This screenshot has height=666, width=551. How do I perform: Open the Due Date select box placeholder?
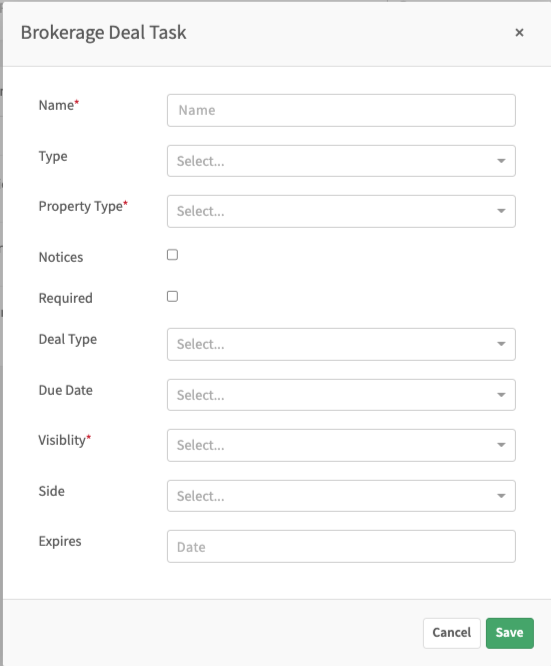pyautogui.click(x=201, y=395)
